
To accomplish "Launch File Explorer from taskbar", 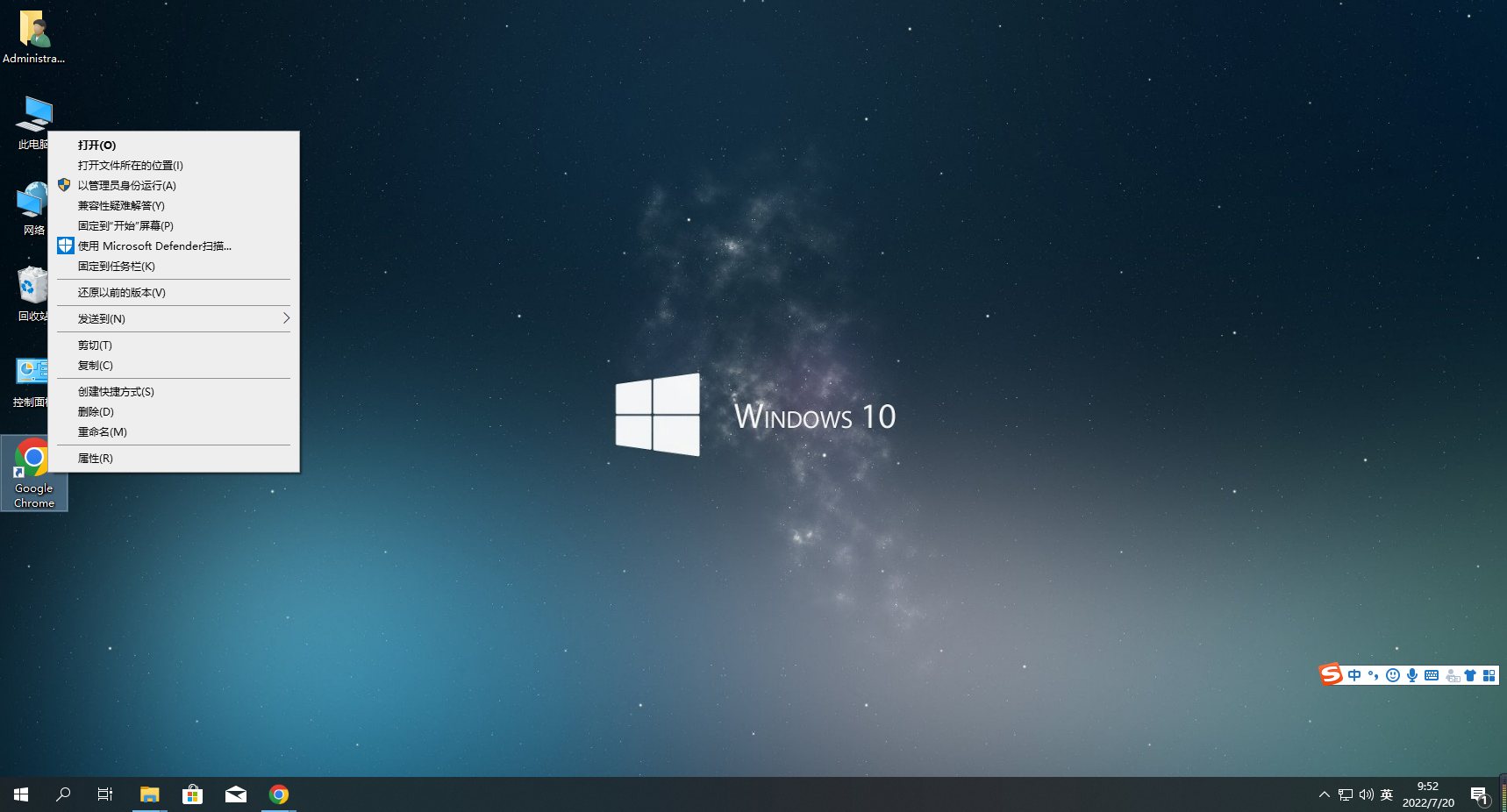I will click(149, 794).
